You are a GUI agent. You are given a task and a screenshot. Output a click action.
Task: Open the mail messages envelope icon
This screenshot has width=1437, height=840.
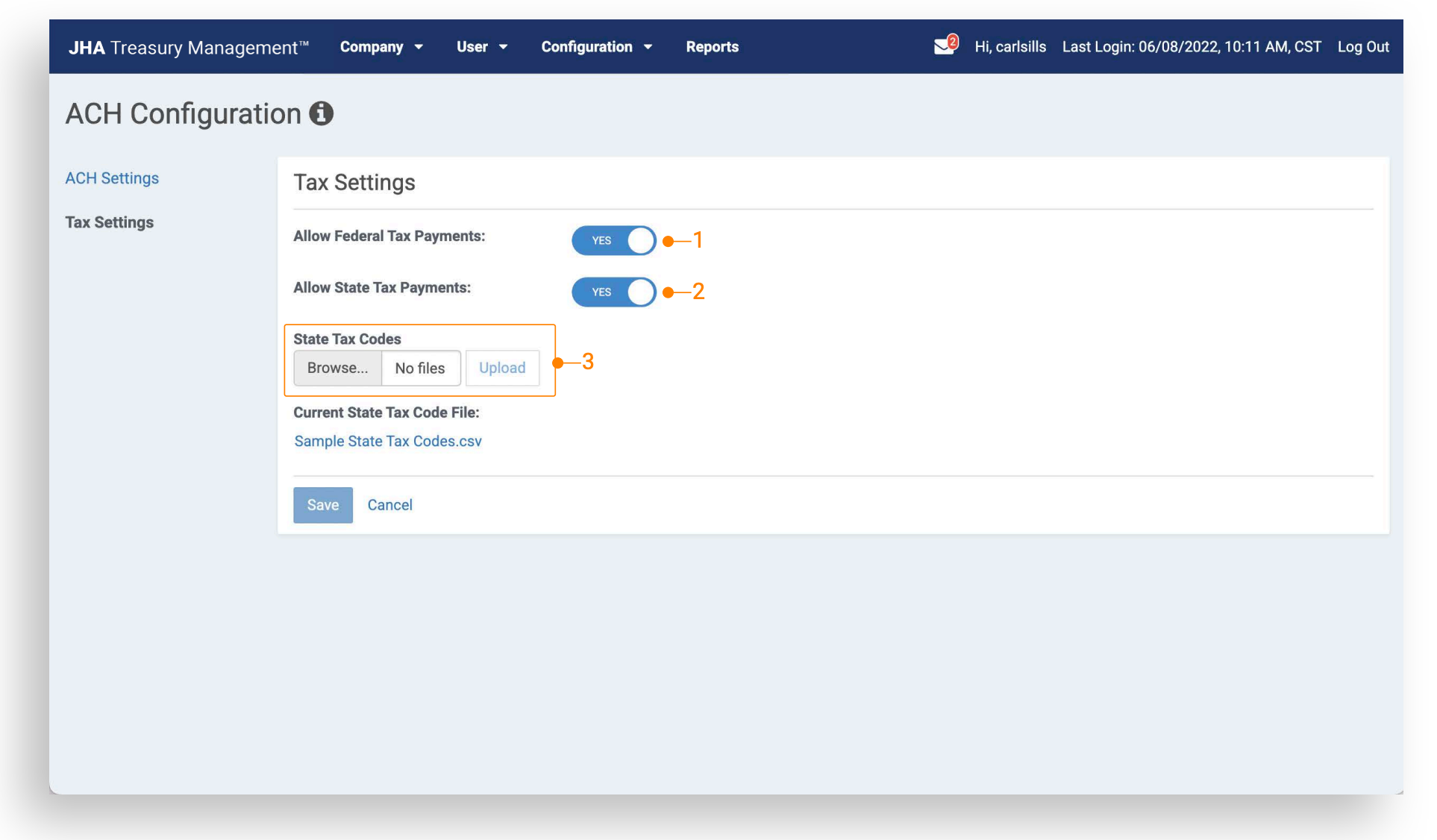[x=942, y=47]
